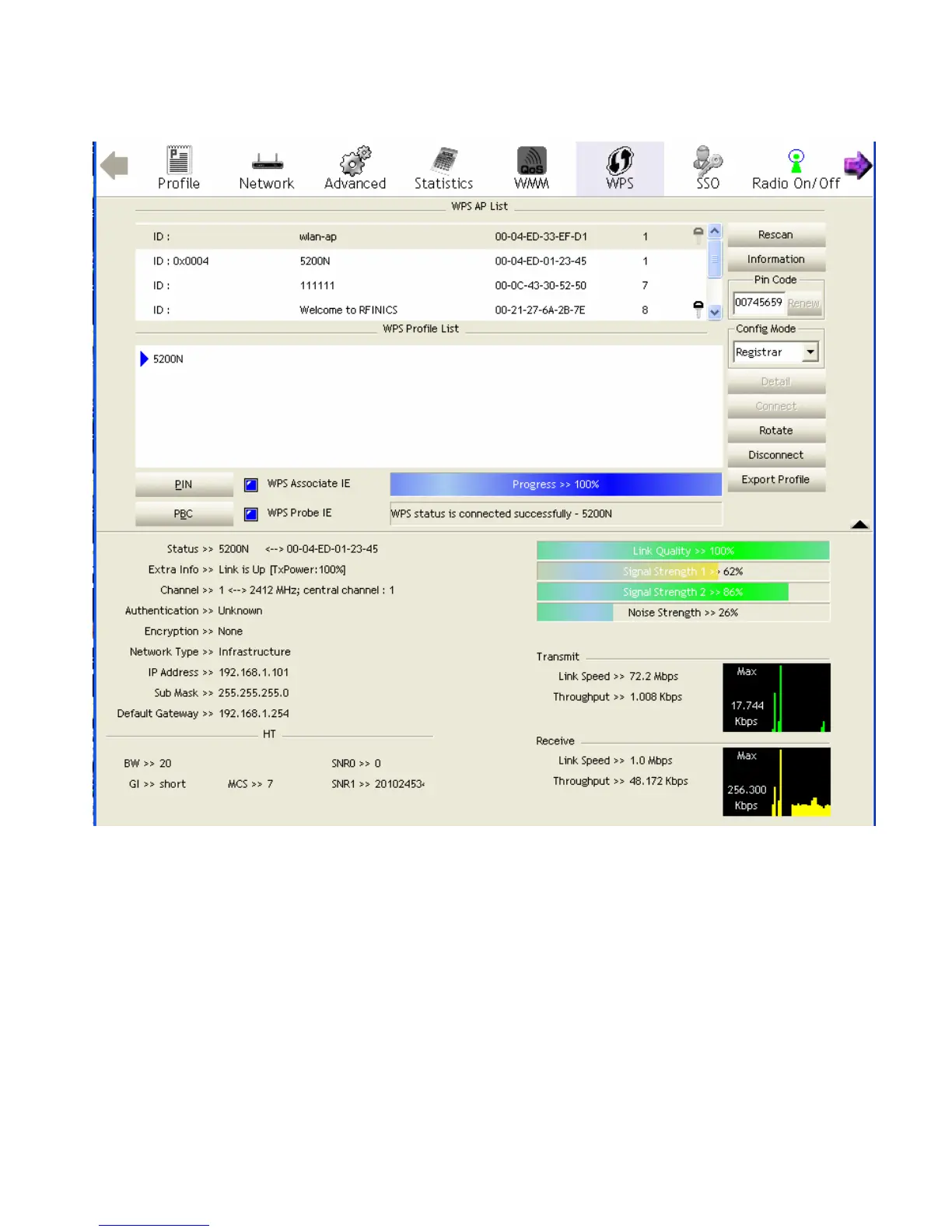
Task: Click the Noise Strength 26% bar
Action: click(x=683, y=613)
